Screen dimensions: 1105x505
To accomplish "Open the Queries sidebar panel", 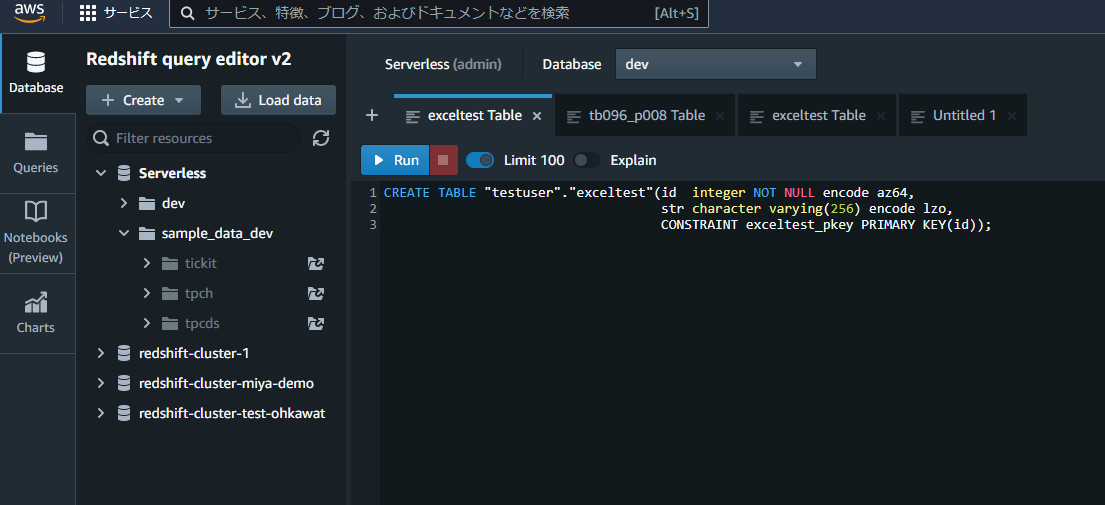I will pyautogui.click(x=36, y=153).
